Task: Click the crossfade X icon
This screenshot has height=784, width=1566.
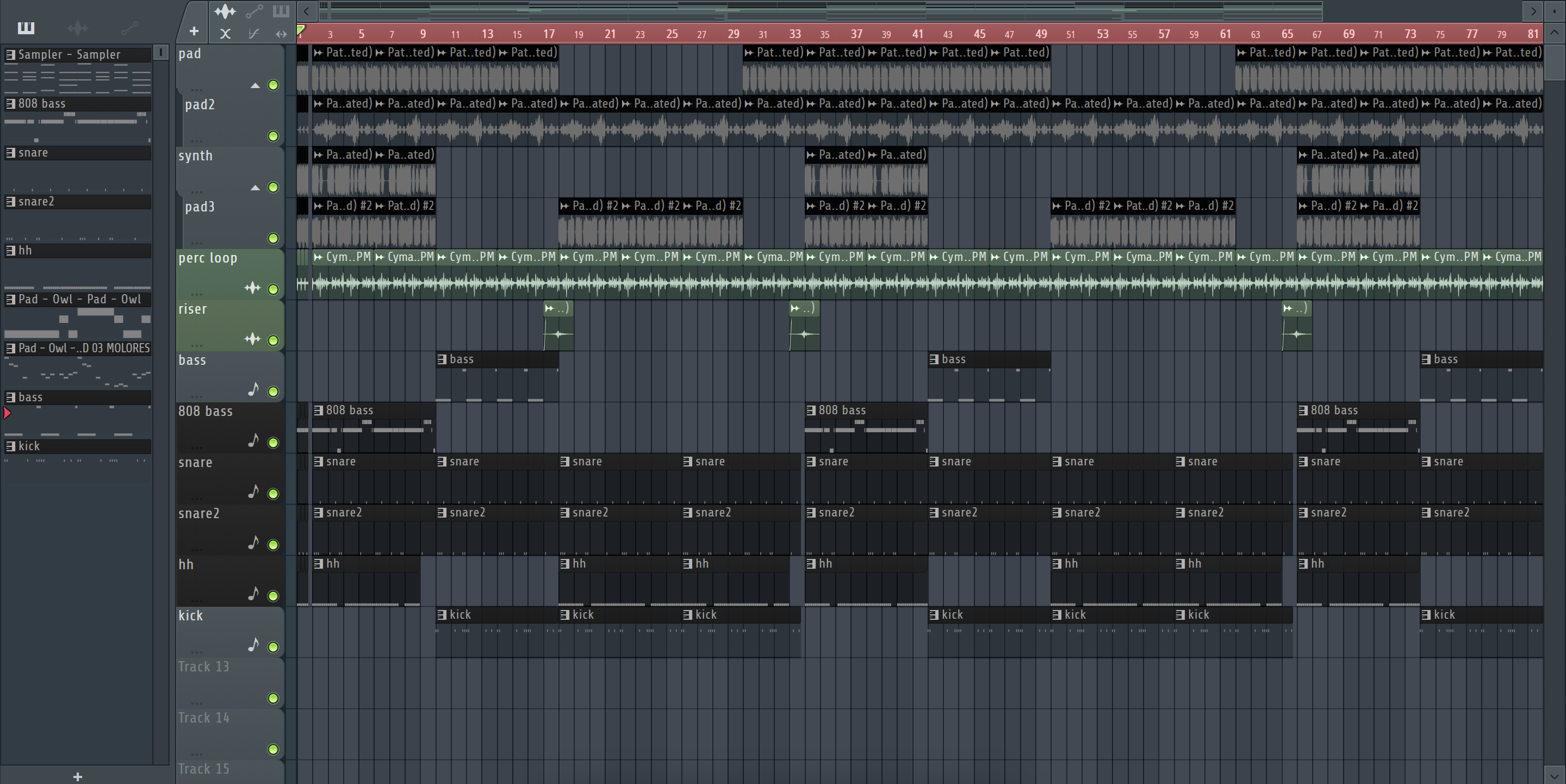Action: [225, 34]
